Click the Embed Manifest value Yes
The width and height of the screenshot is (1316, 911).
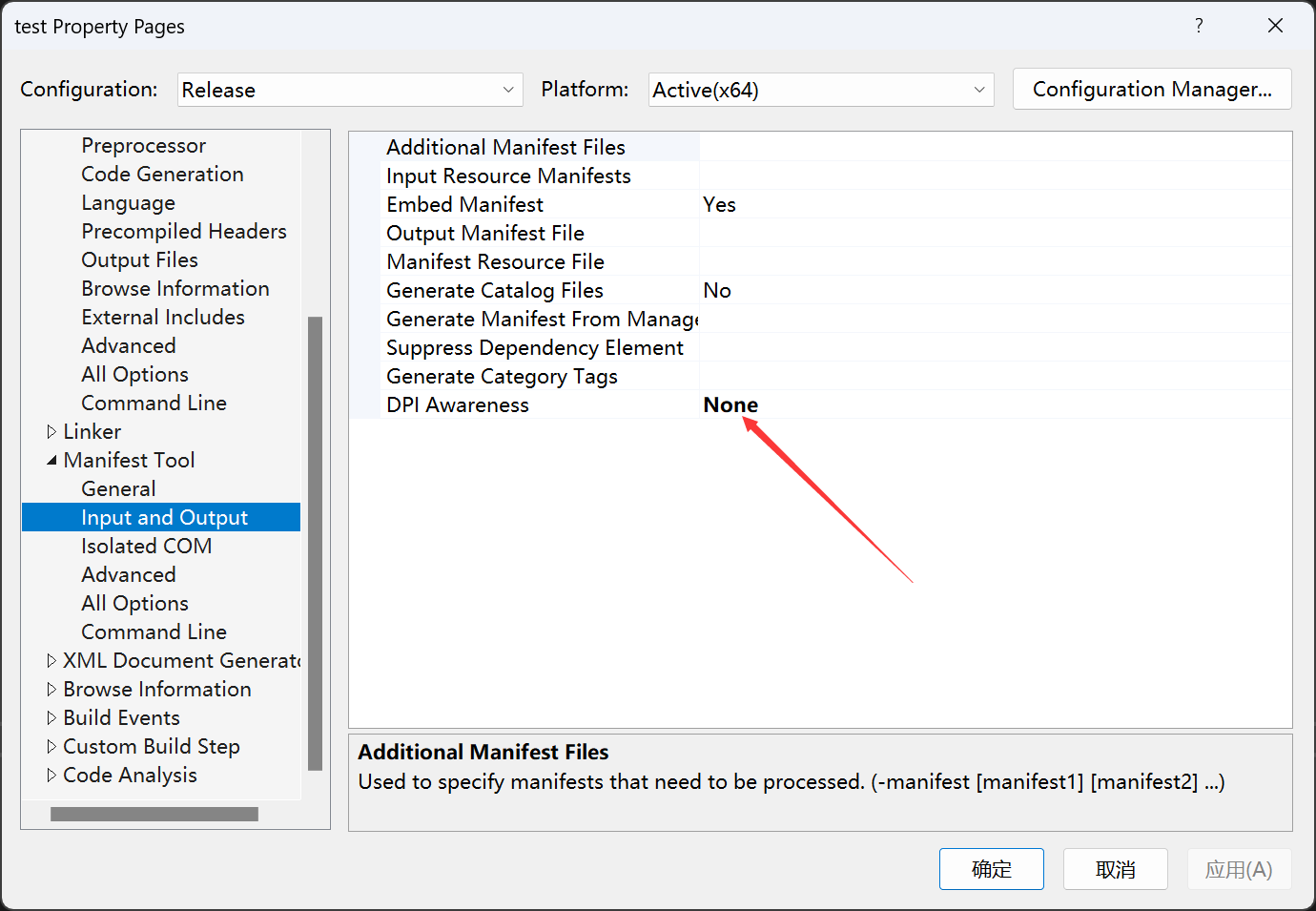719,204
